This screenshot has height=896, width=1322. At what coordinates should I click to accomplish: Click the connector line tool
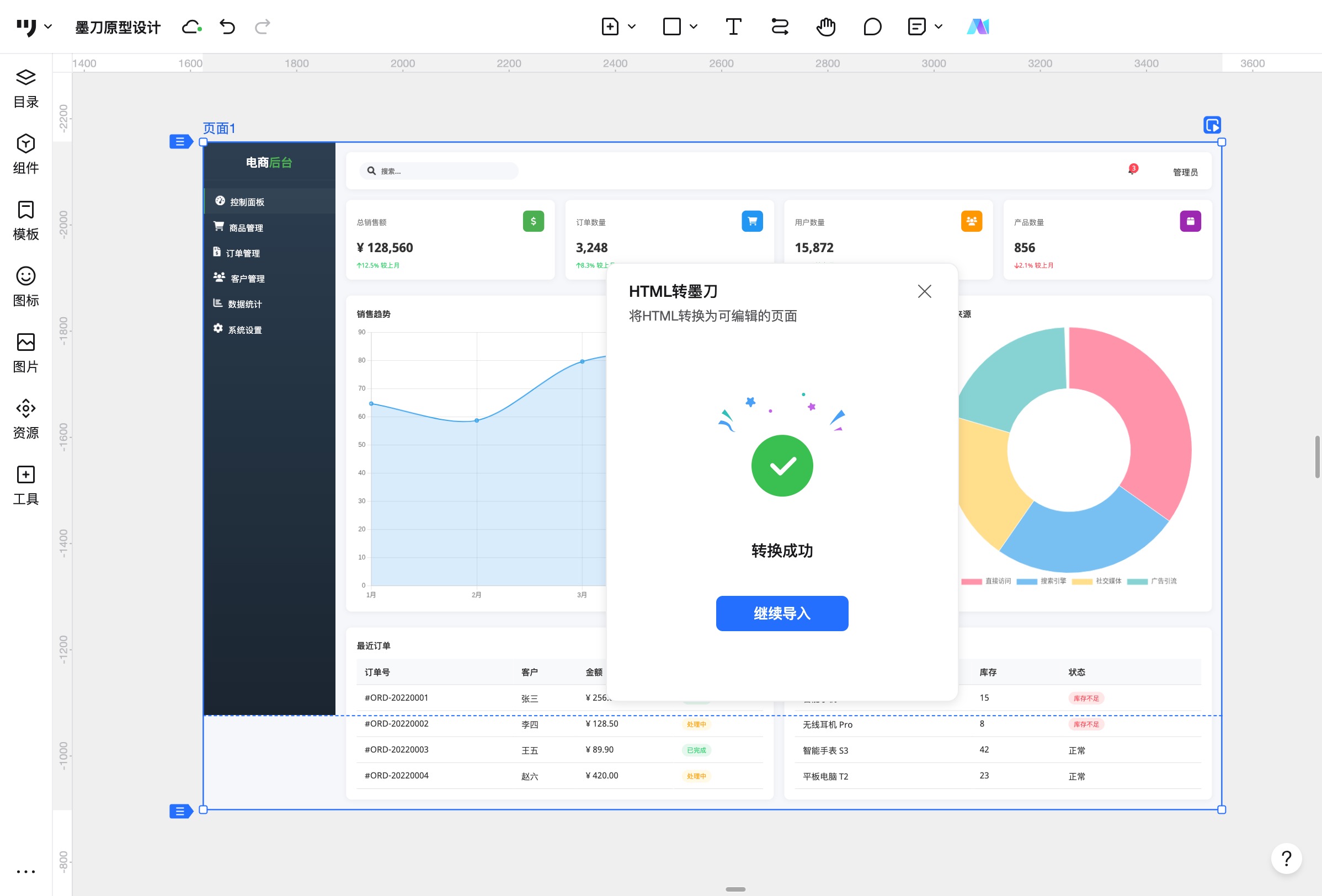coord(779,26)
